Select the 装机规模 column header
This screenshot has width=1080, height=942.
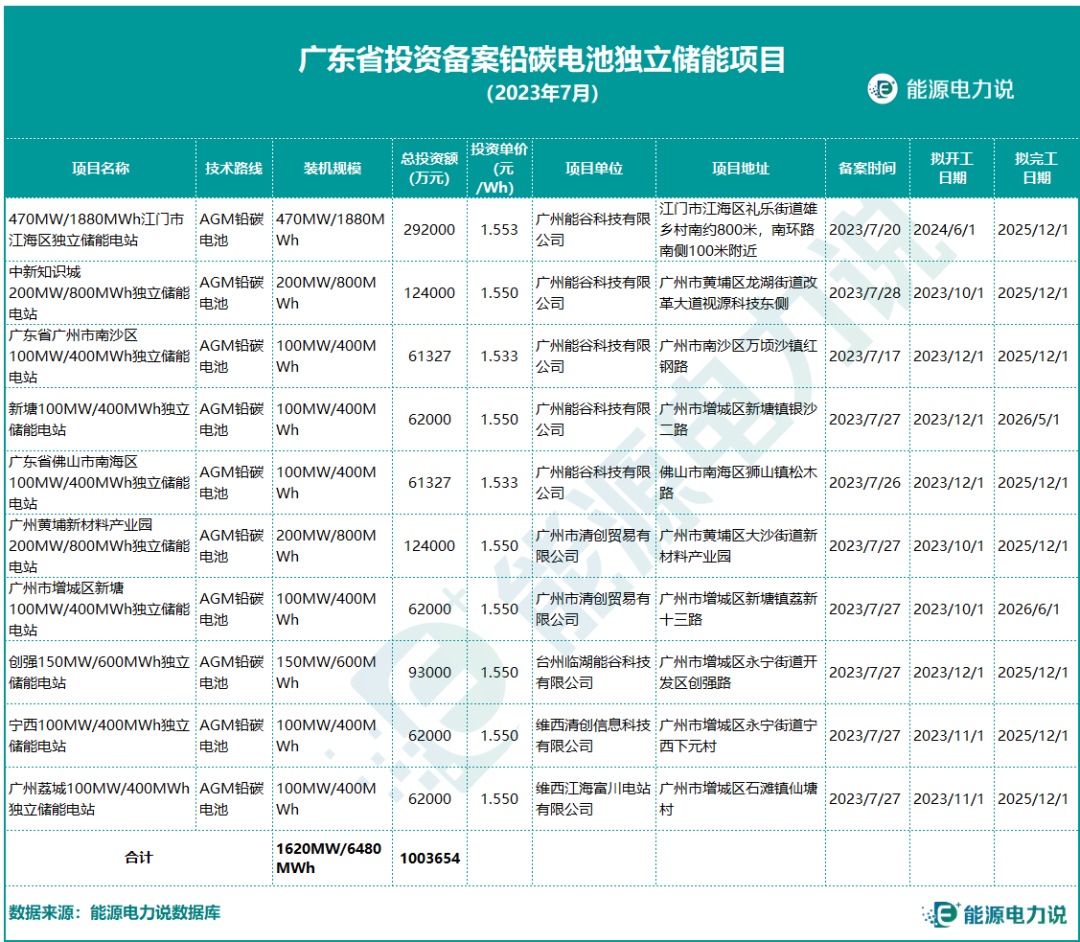point(333,169)
